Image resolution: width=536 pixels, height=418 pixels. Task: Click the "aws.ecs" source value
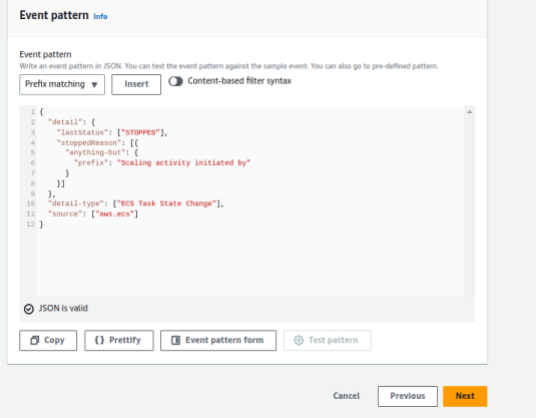115,214
